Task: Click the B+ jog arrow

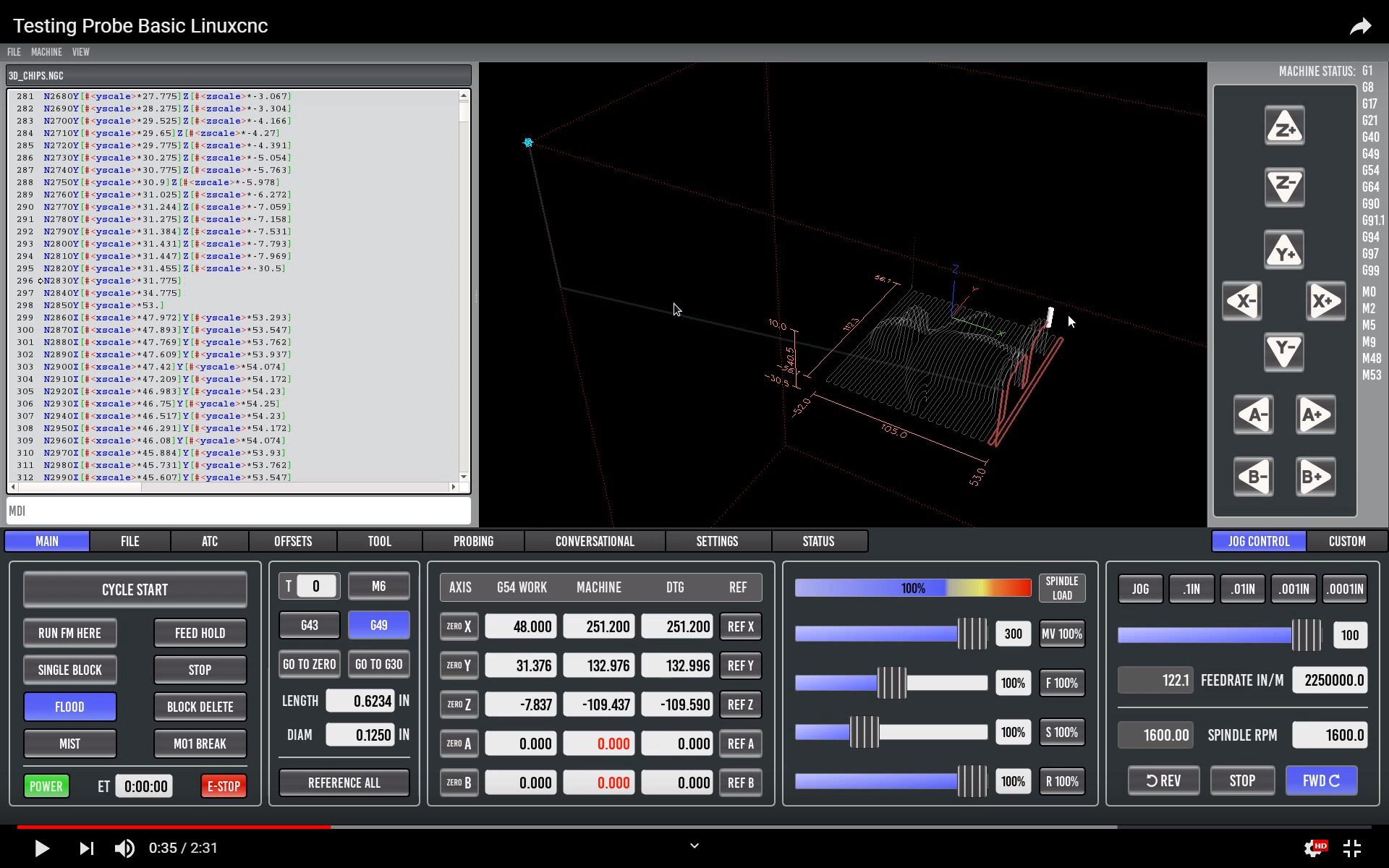Action: tap(1315, 477)
